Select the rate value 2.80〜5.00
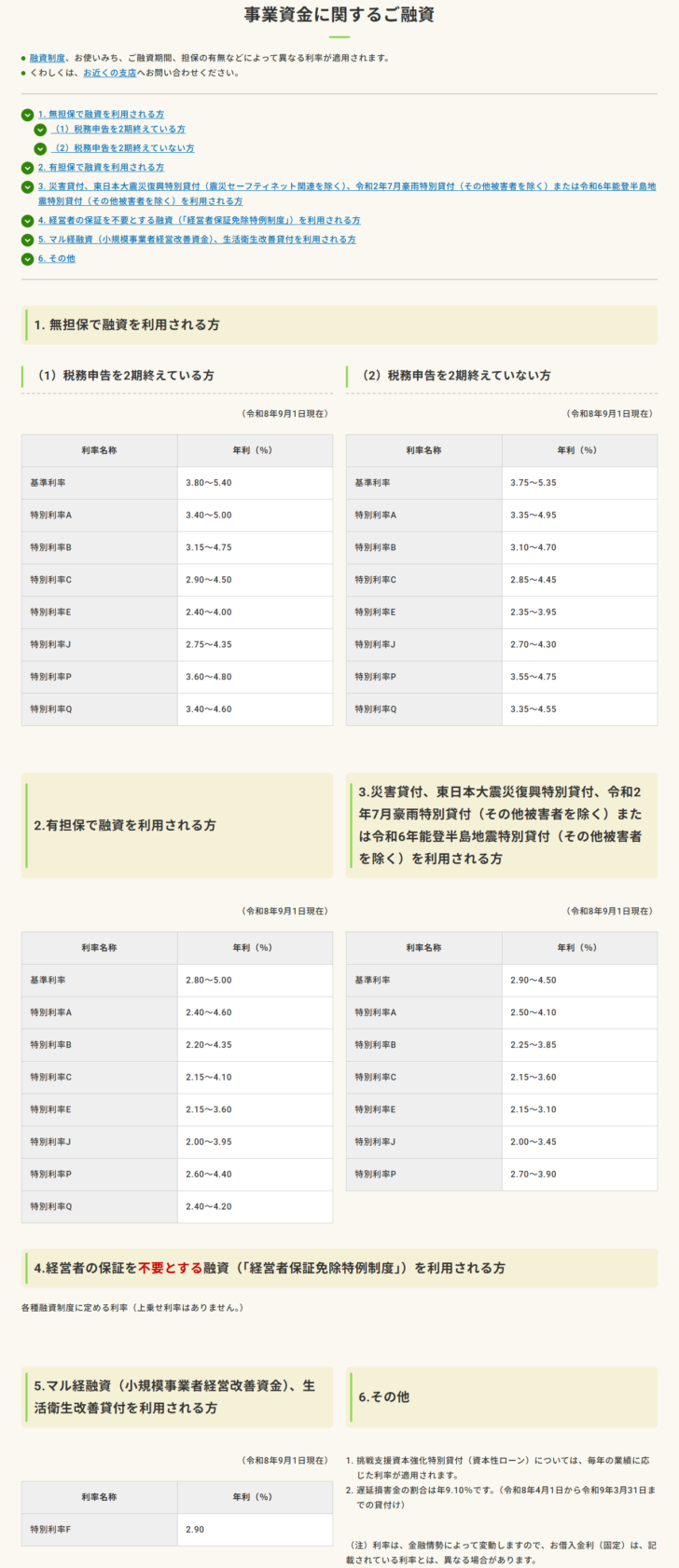679x1568 pixels. 209,981
